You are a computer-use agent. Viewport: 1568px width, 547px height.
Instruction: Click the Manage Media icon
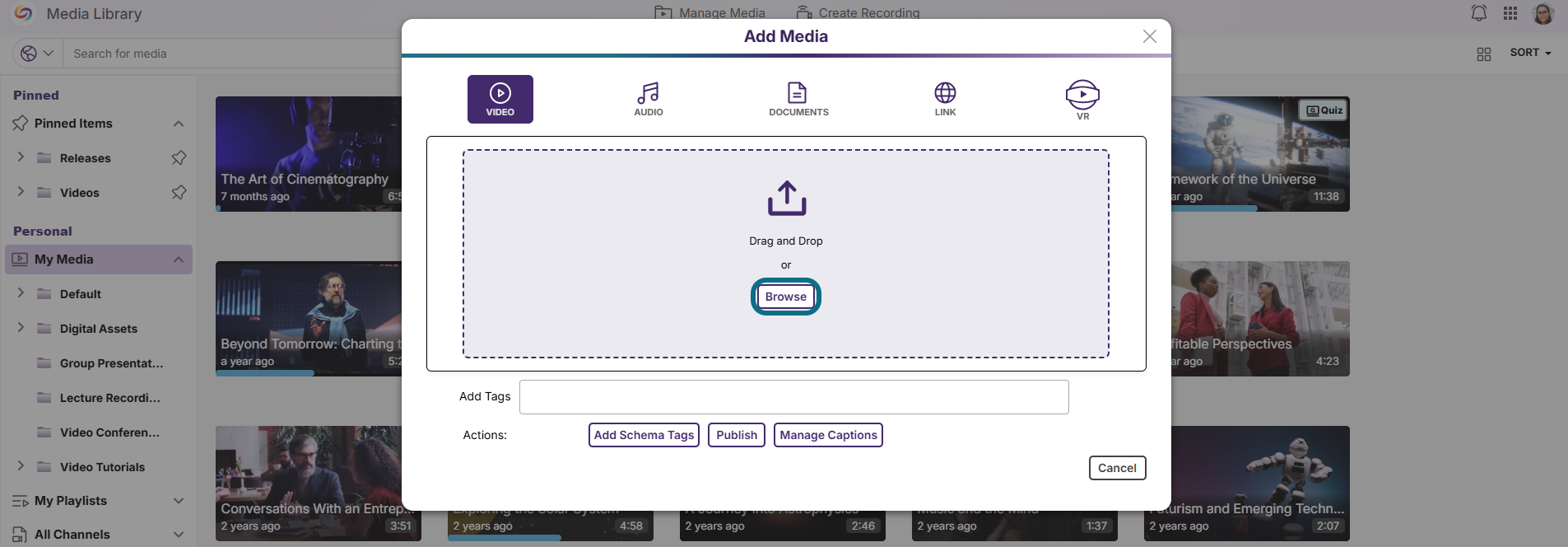pyautogui.click(x=663, y=12)
